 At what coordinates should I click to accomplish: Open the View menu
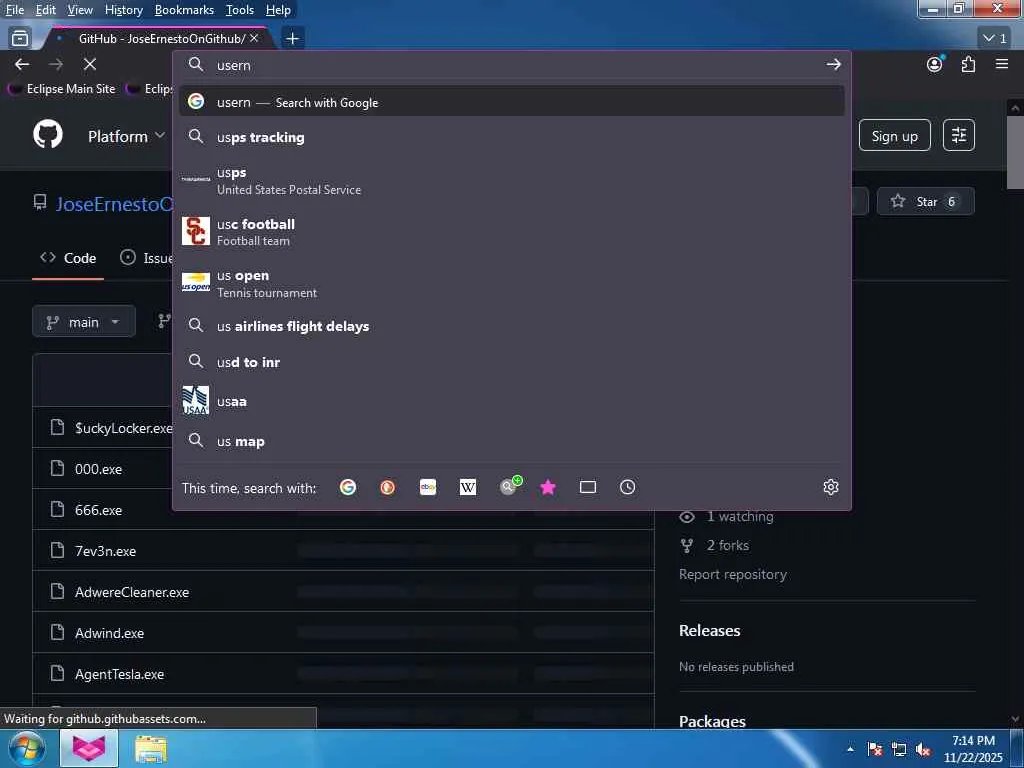point(80,10)
